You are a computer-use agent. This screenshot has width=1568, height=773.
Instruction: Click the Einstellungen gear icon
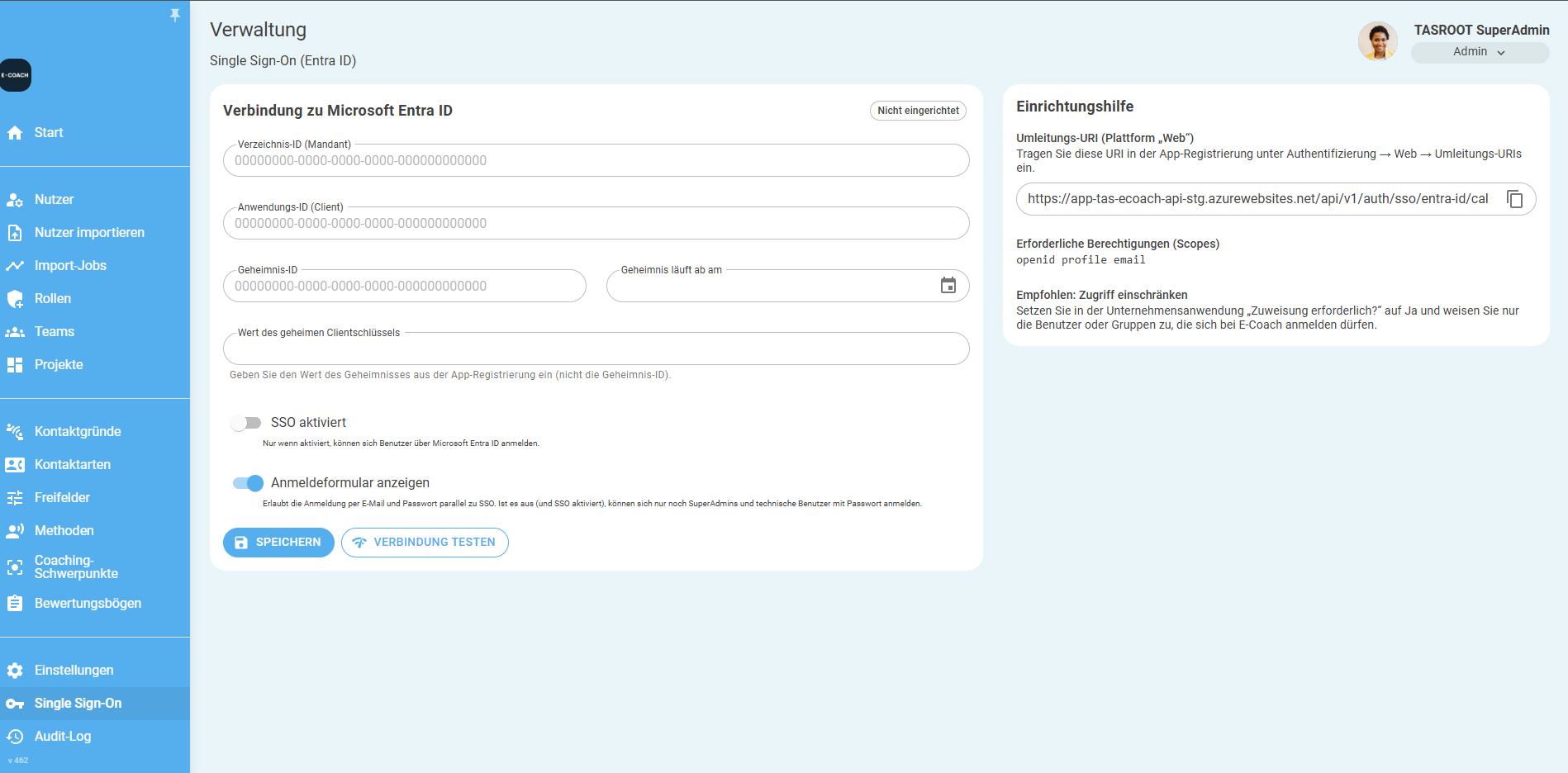pyautogui.click(x=15, y=671)
